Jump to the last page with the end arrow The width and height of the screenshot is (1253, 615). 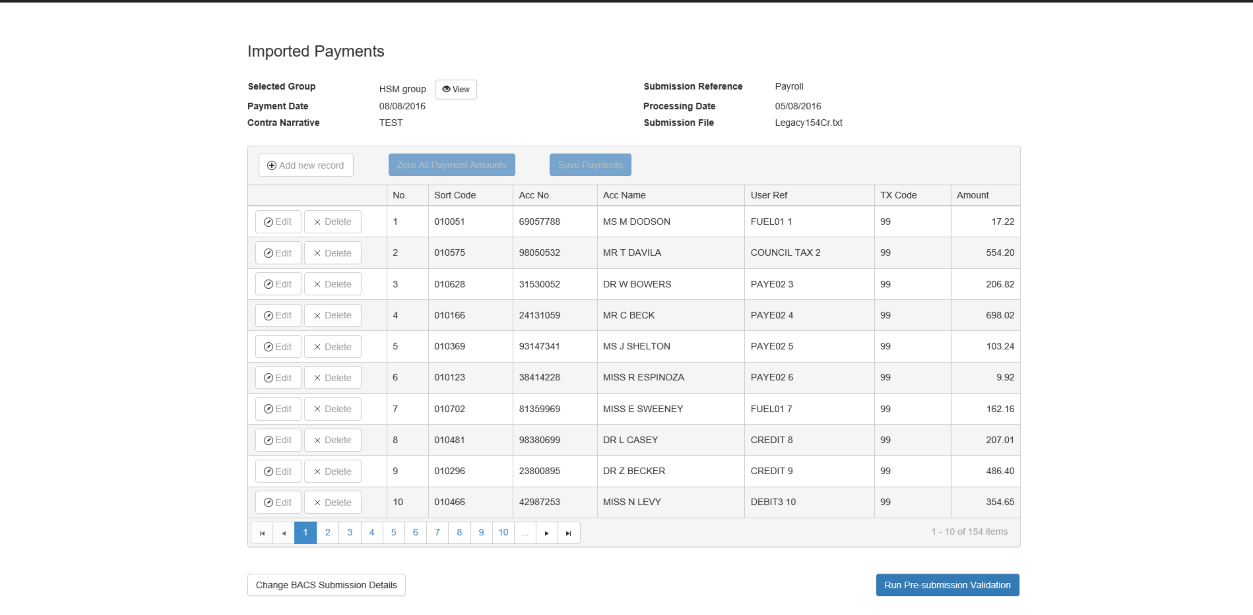click(x=568, y=532)
